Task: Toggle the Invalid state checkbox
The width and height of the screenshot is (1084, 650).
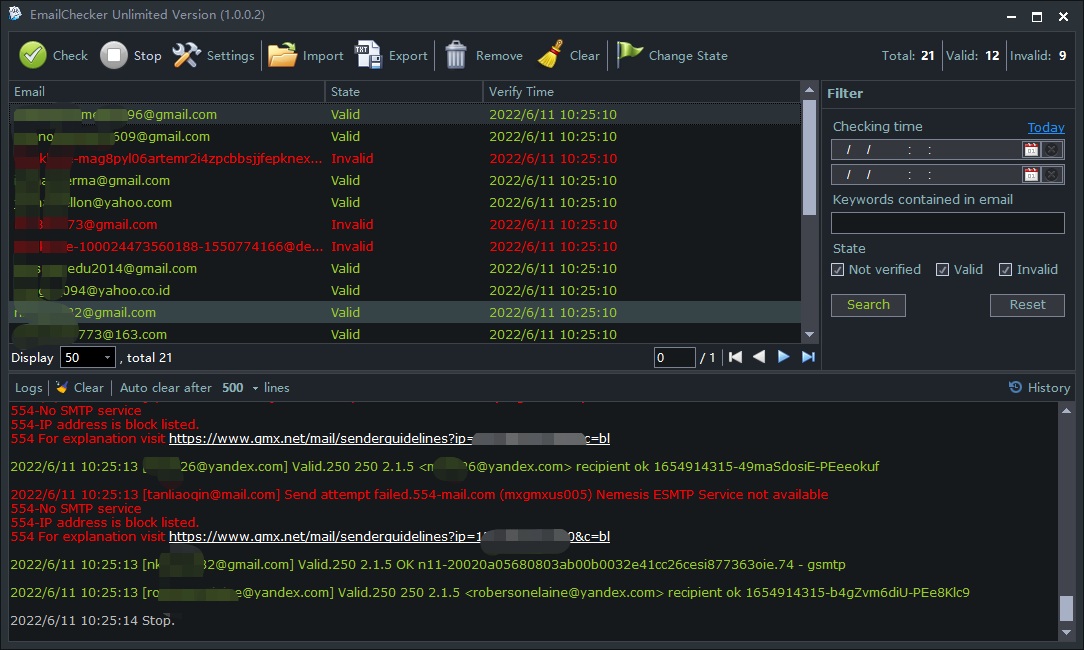Action: pyautogui.click(x=1005, y=270)
